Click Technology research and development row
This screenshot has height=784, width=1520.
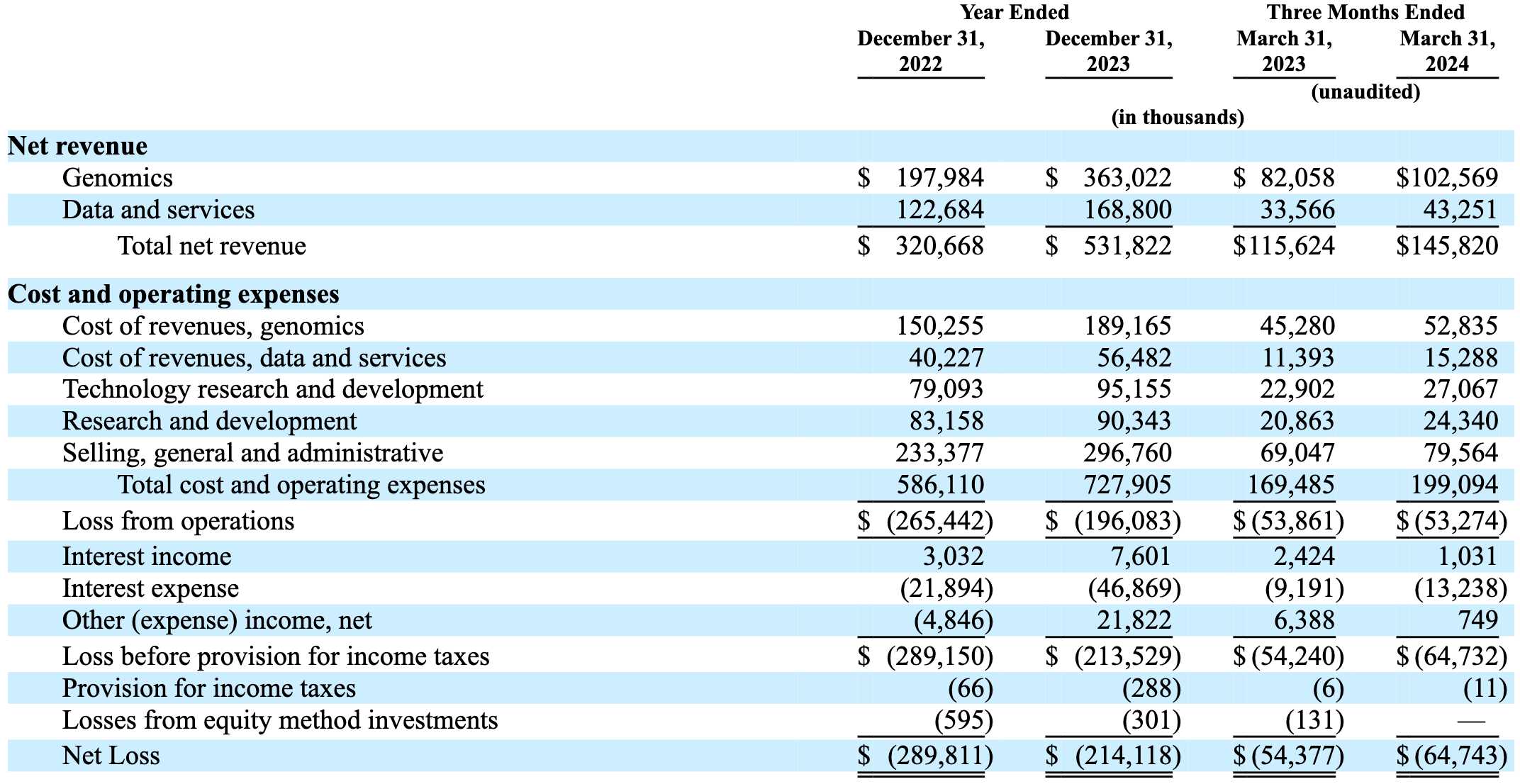click(272, 389)
